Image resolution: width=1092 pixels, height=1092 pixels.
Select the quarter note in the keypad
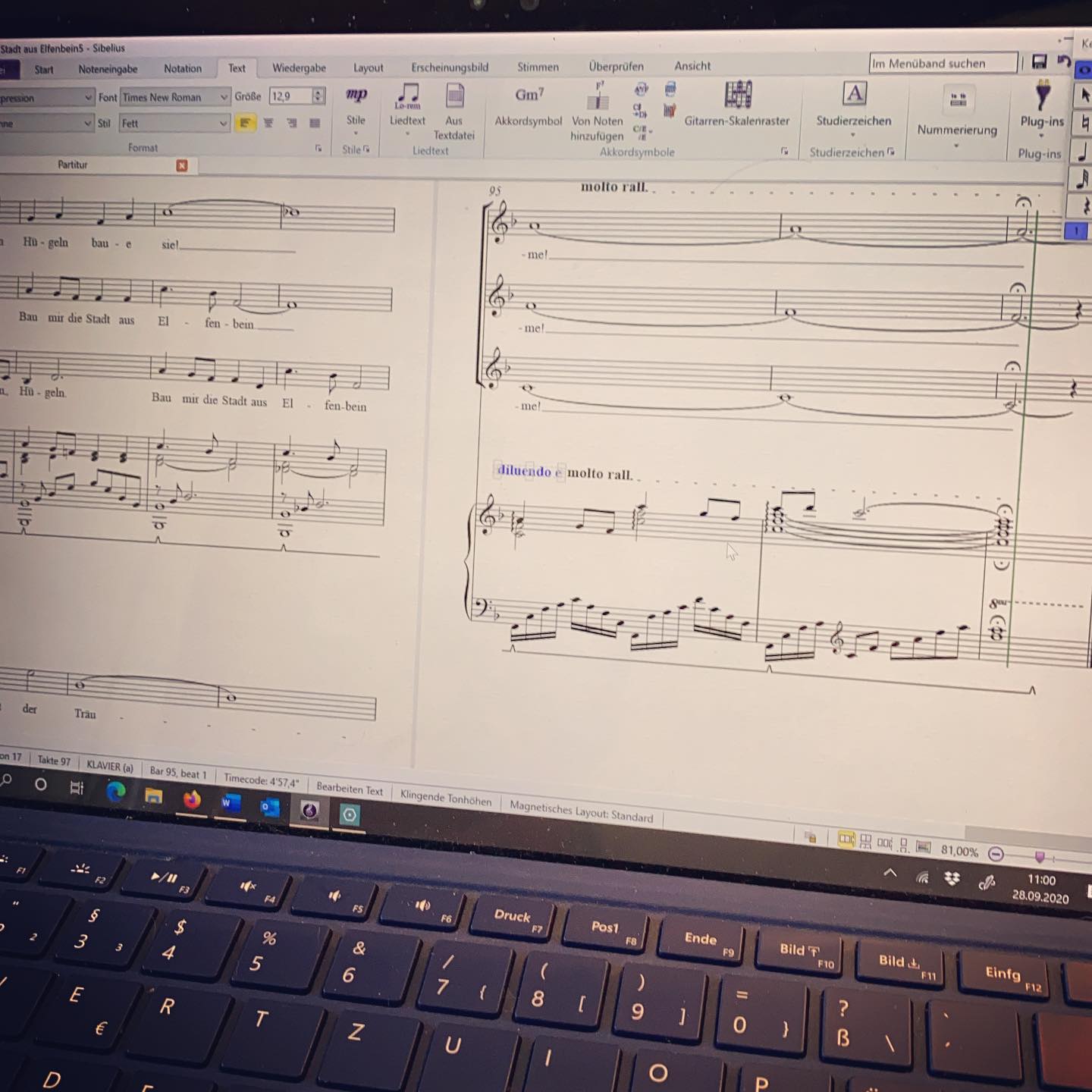pos(1083,152)
